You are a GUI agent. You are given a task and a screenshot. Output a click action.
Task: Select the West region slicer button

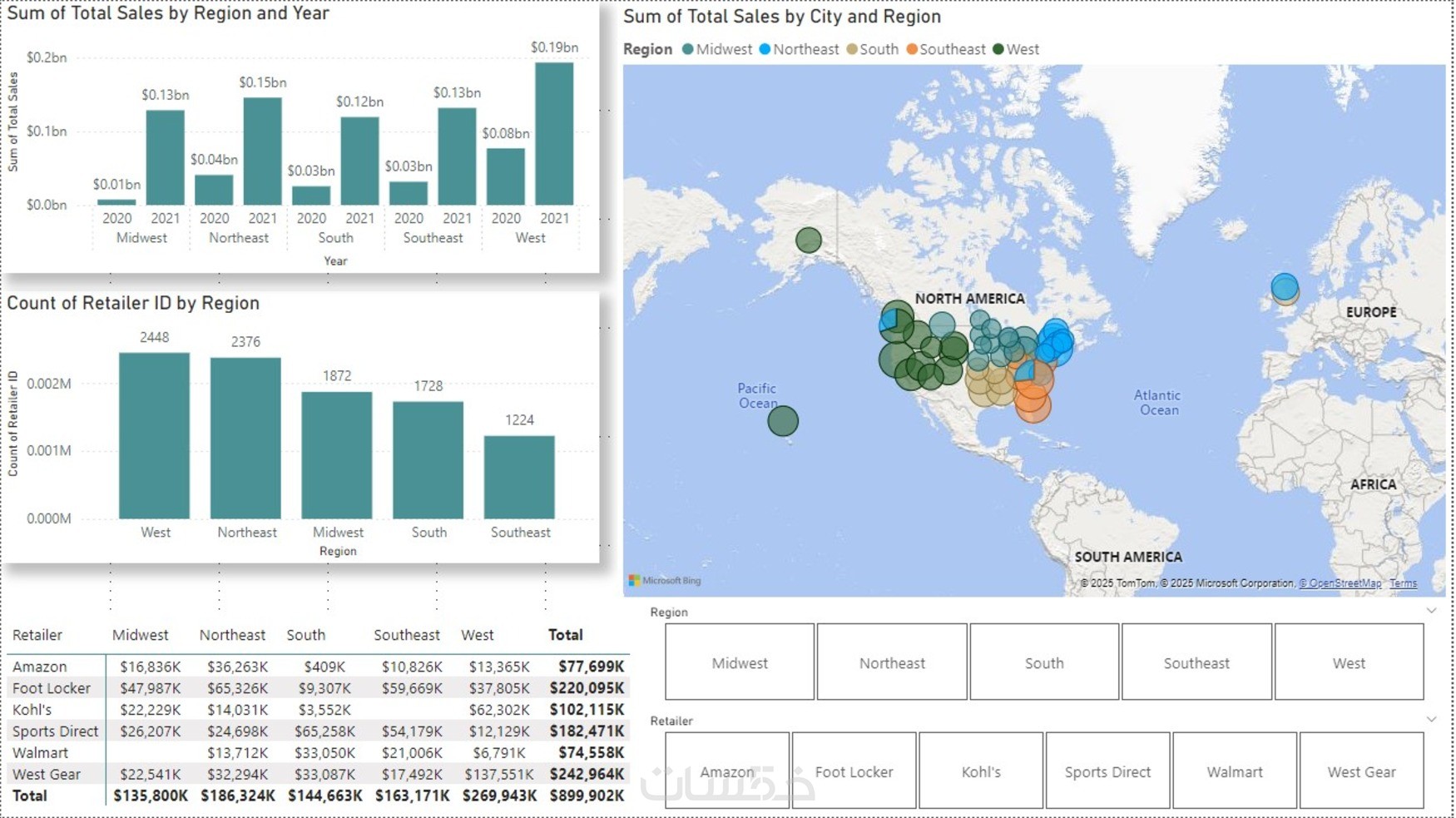click(x=1349, y=662)
